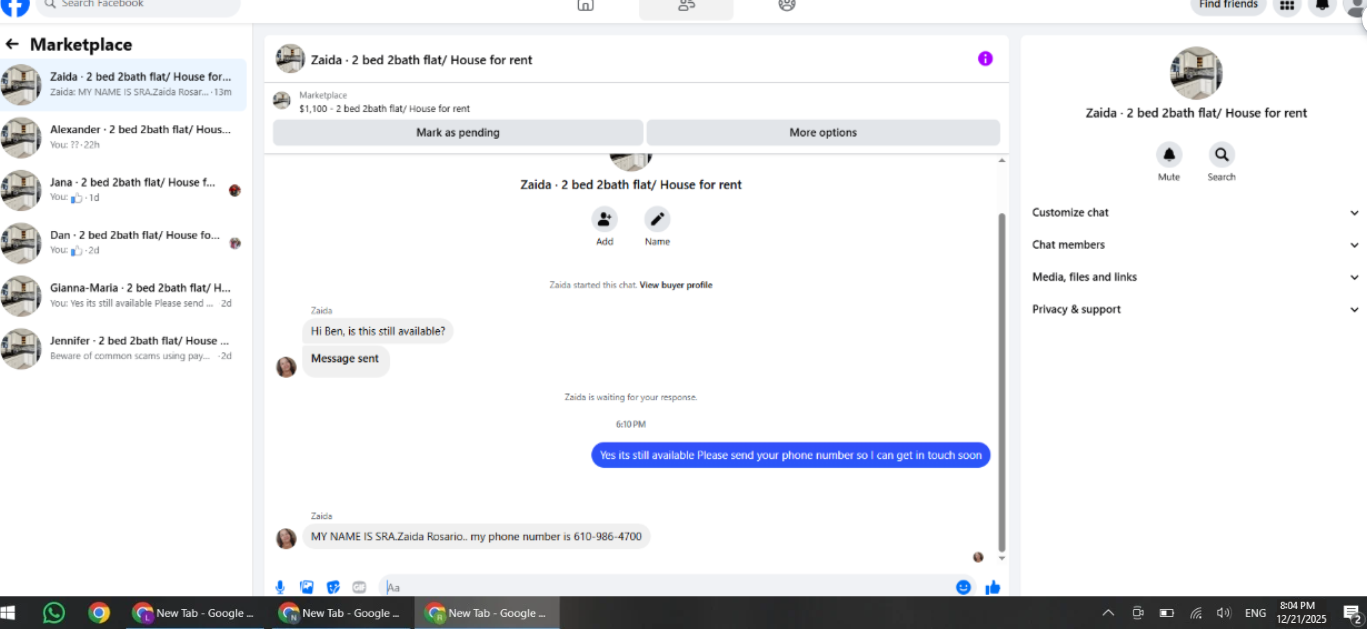
Task: Open Windows notification center icon
Action: click(x=1353, y=613)
